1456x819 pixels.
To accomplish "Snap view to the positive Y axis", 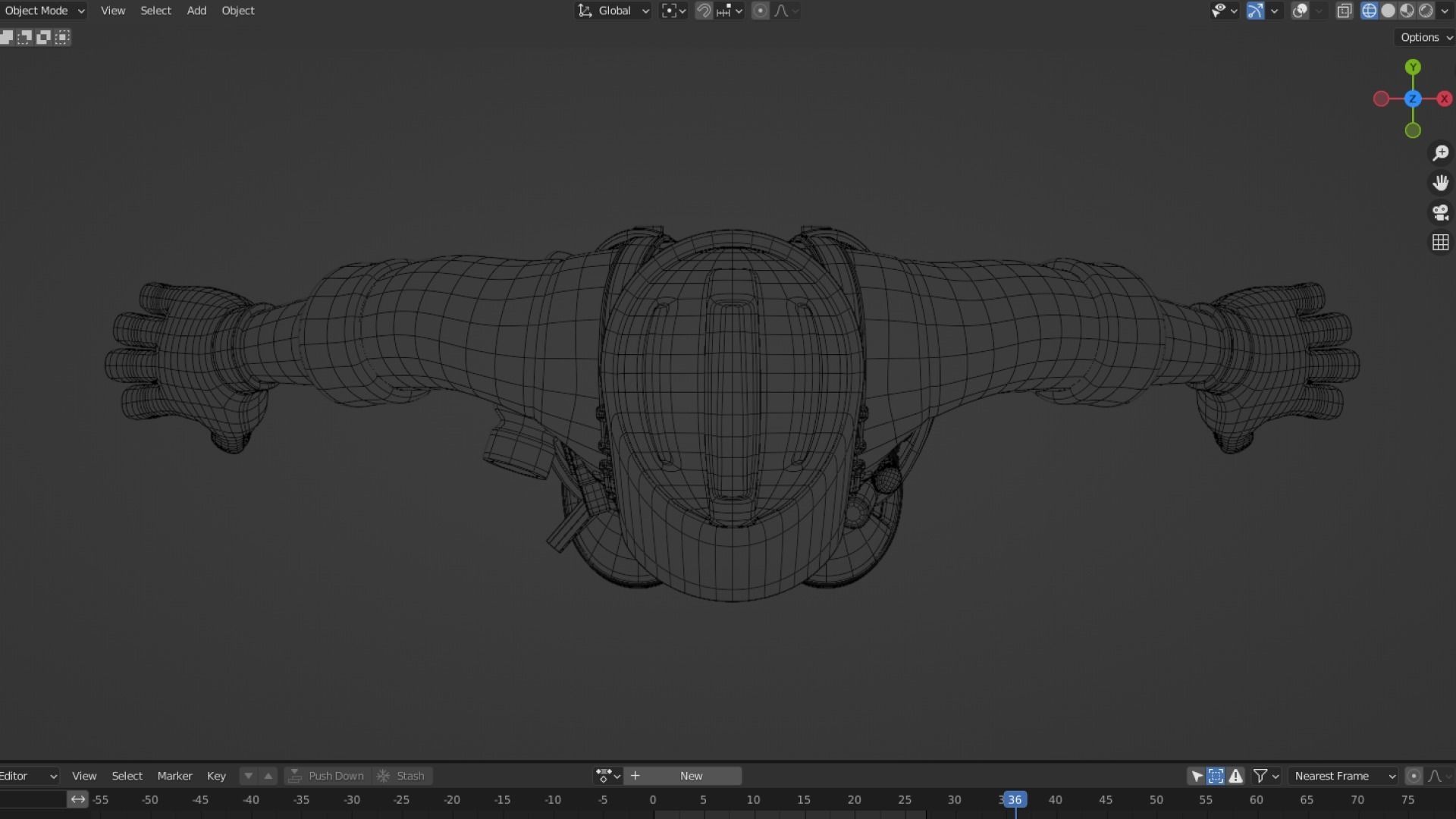I will [1413, 67].
